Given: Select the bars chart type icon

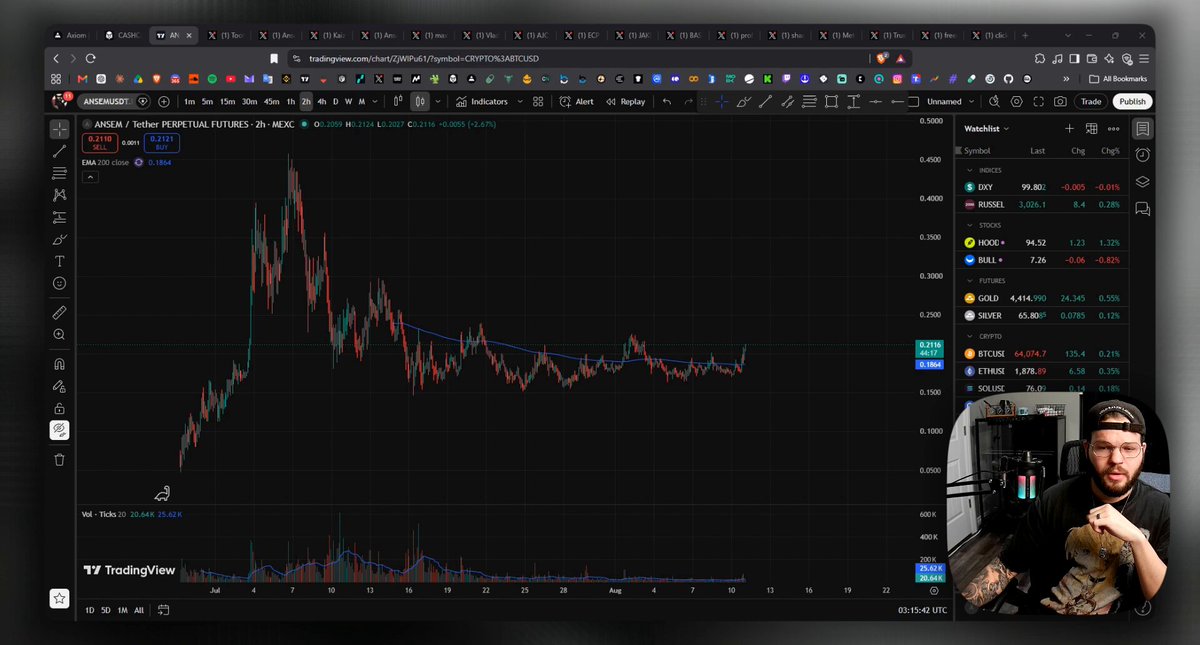Looking at the screenshot, I should point(398,101).
